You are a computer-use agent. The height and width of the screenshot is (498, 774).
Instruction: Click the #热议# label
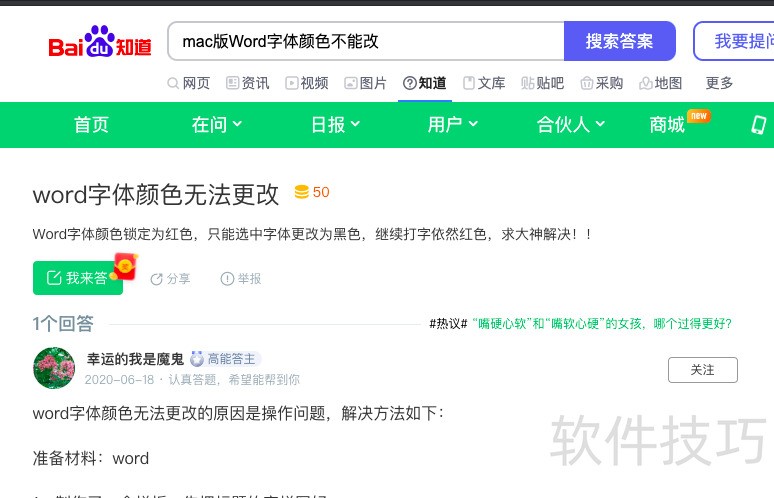coord(448,324)
